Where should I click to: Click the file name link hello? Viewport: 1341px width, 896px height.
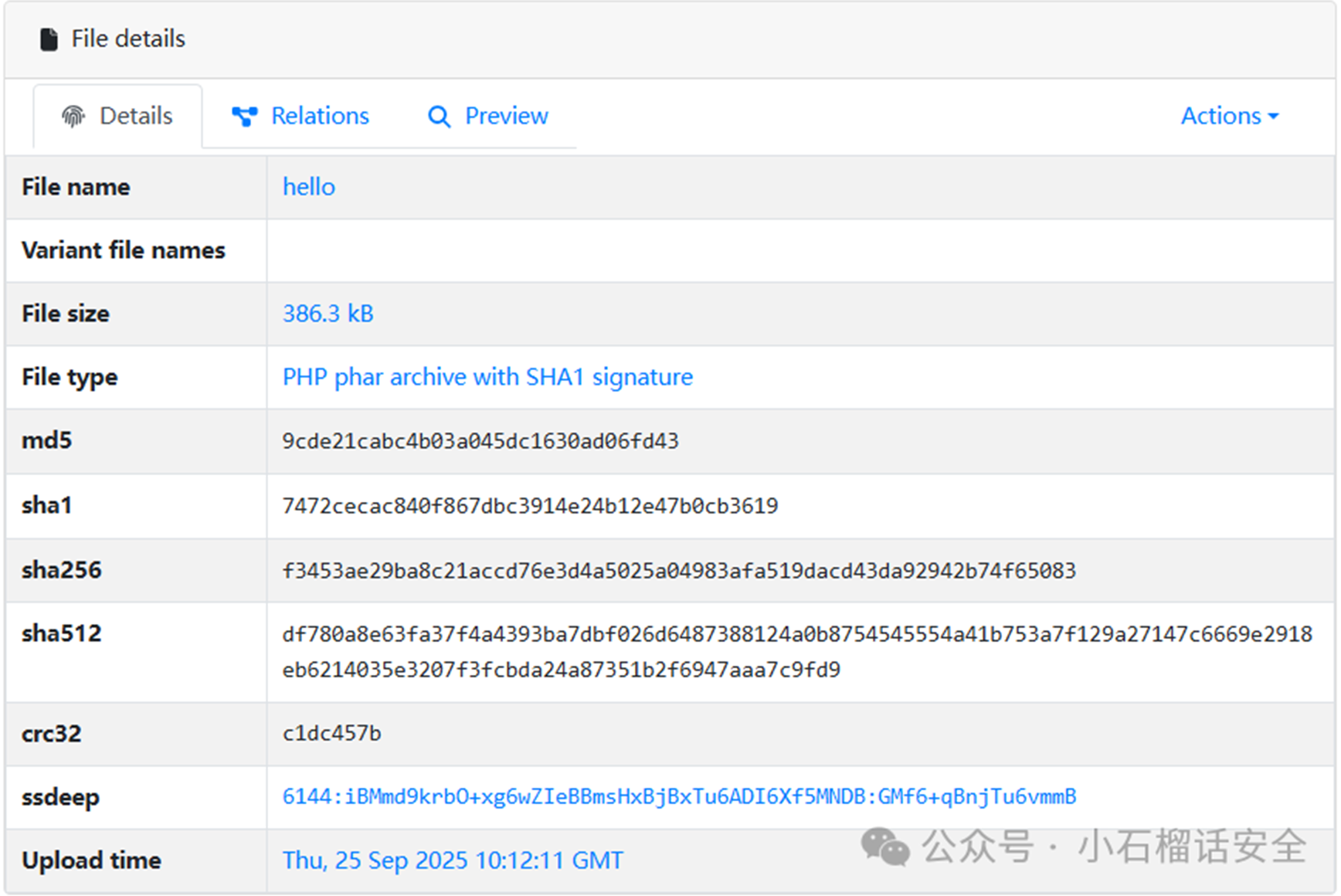coord(308,187)
